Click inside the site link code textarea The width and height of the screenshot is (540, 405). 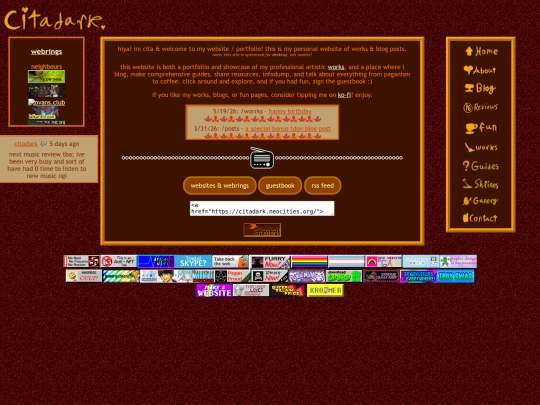(x=262, y=208)
